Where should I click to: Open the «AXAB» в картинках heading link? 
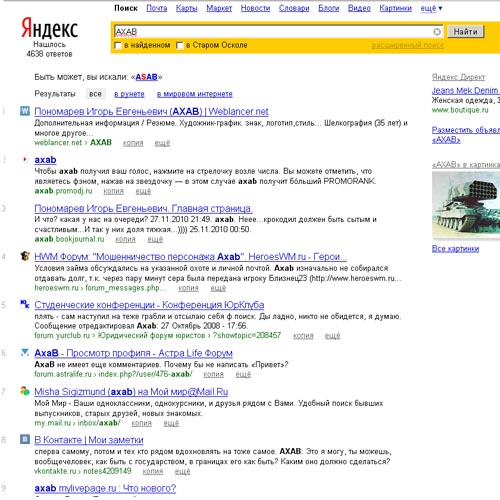[x=466, y=165]
